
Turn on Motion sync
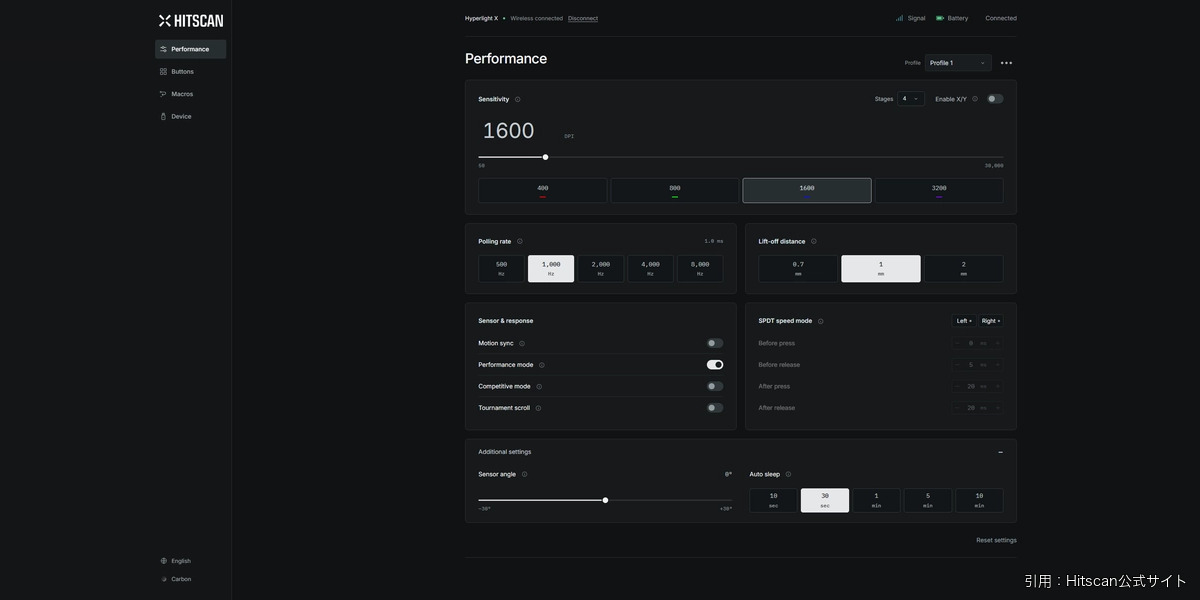715,343
